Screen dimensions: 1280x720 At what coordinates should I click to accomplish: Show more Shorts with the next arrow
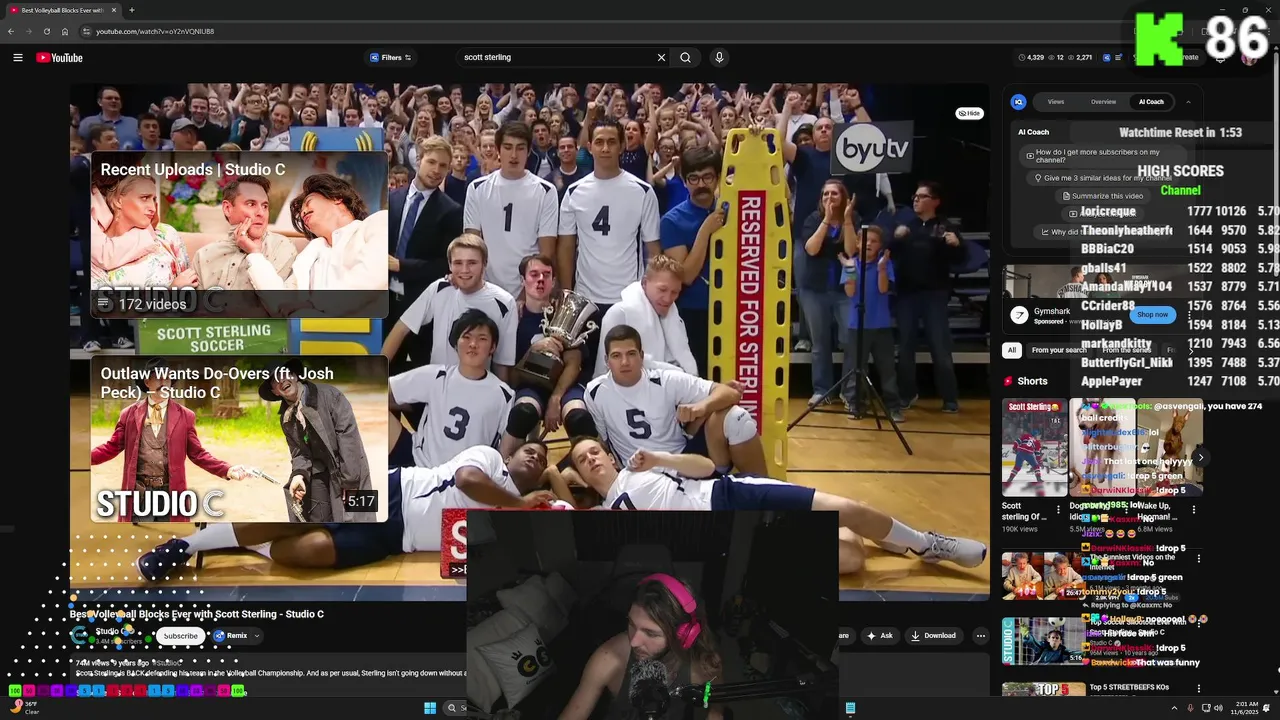pyautogui.click(x=1200, y=457)
